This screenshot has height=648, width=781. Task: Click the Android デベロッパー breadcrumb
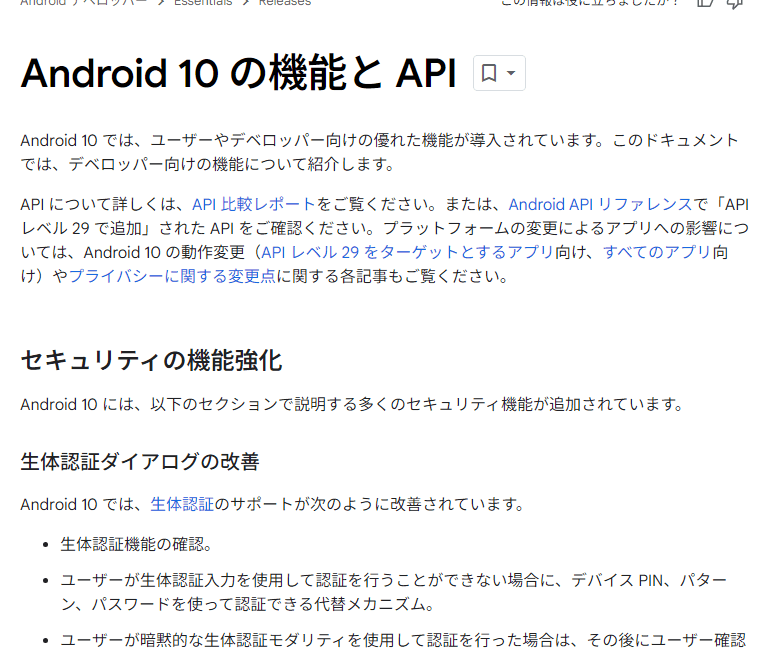(x=84, y=2)
